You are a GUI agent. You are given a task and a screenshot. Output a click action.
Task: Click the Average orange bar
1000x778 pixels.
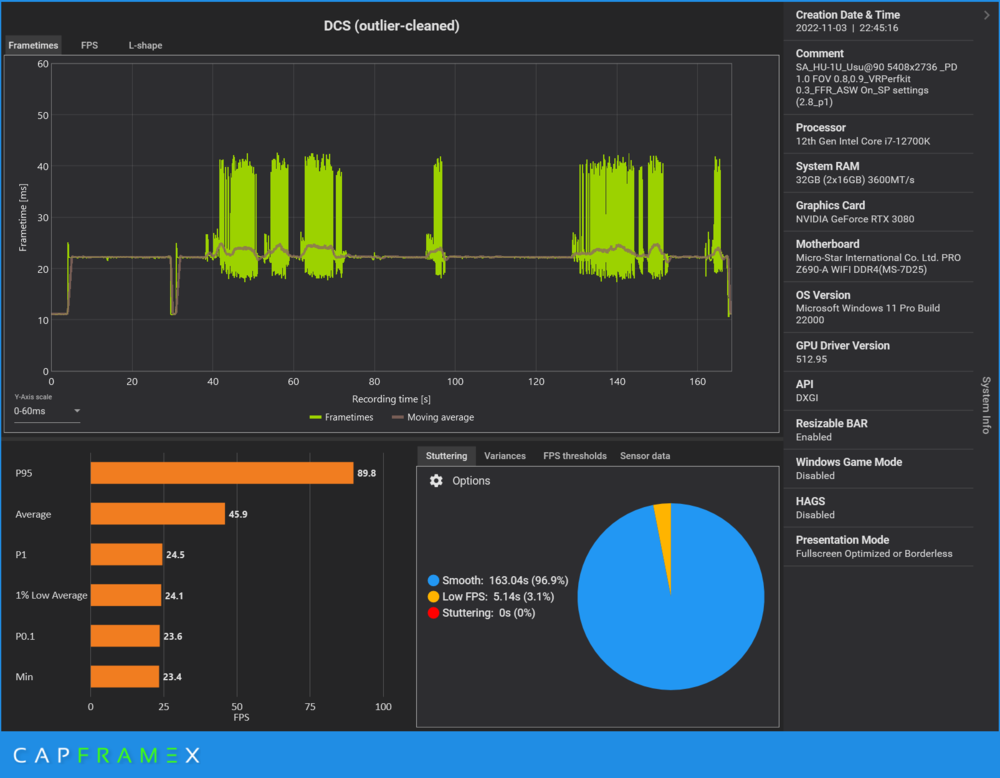click(157, 514)
